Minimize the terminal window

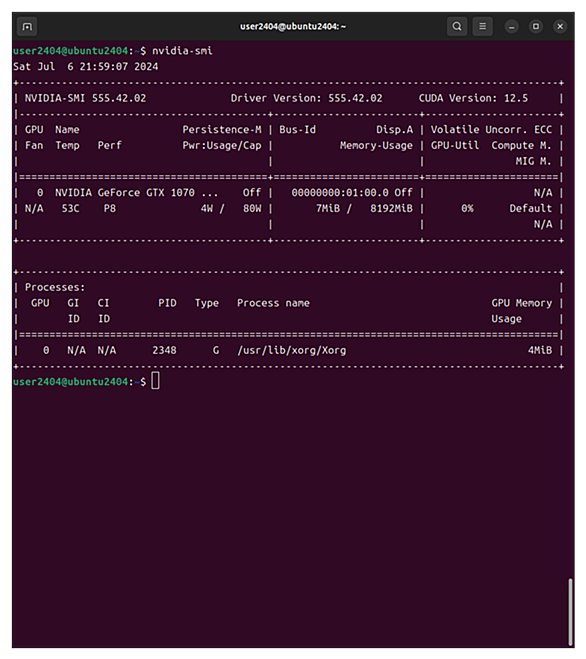[512, 27]
